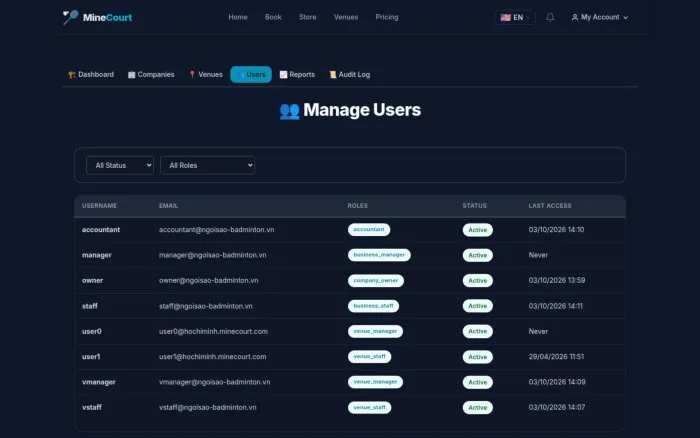
Task: Click Active status in staff row
Action: (477, 306)
